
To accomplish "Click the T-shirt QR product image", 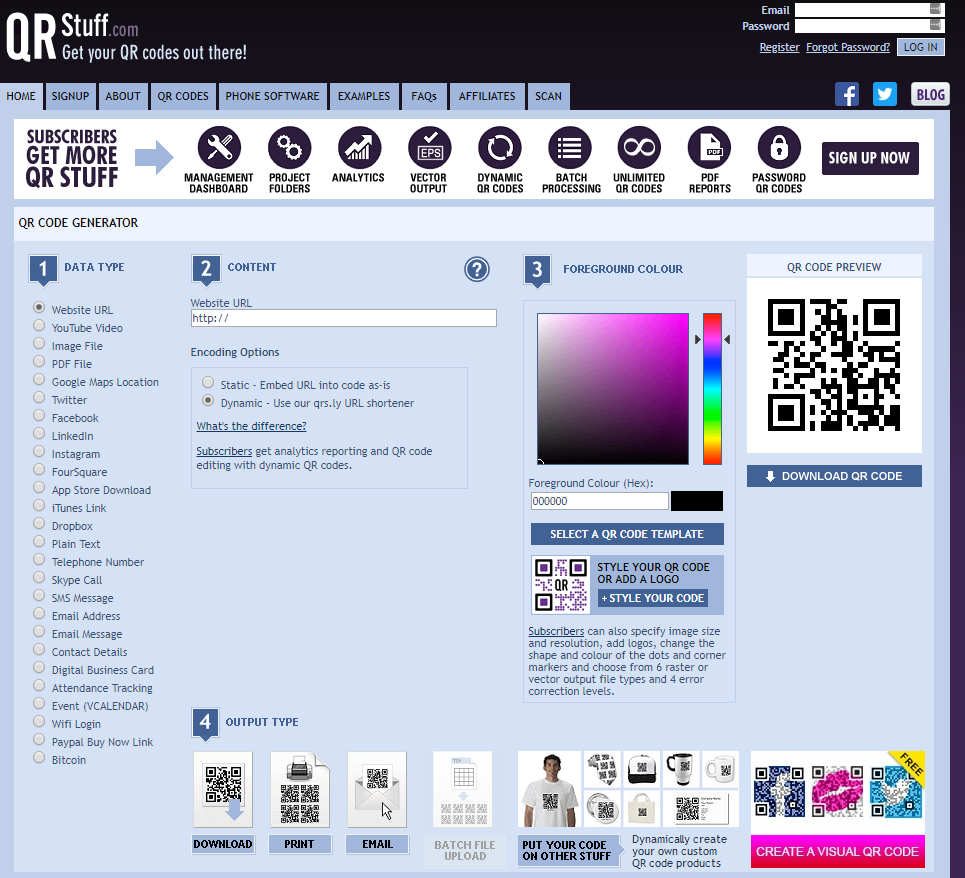I will 550,789.
